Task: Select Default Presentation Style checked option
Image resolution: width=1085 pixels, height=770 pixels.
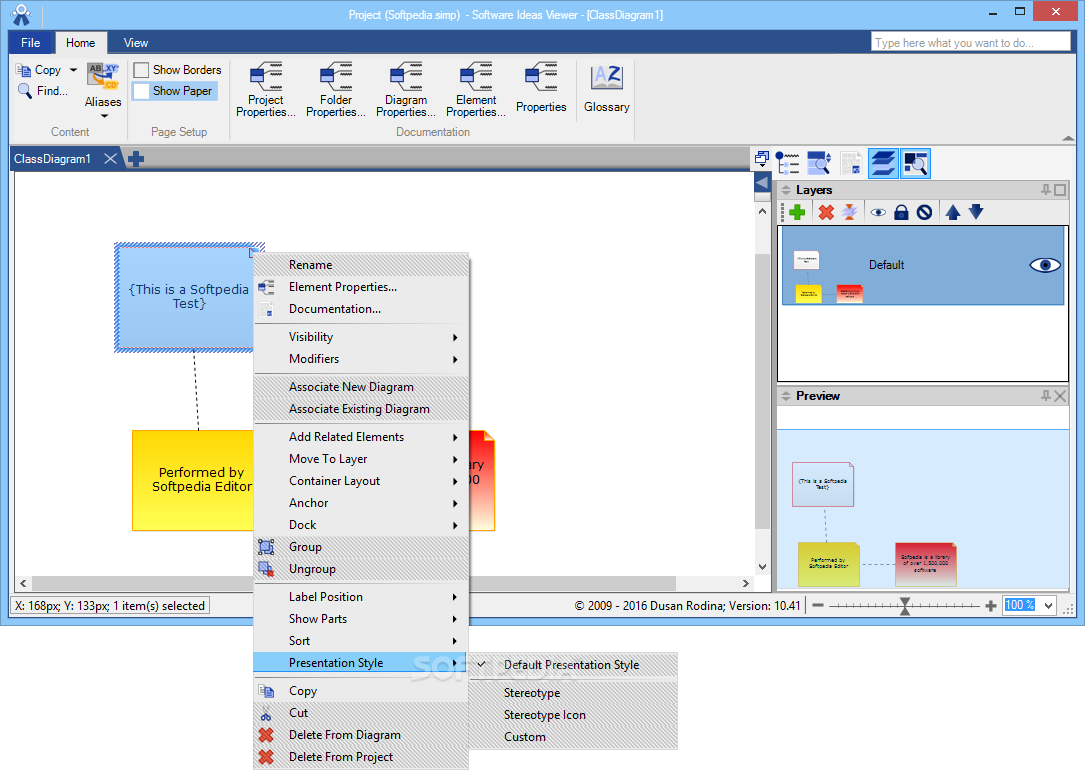Action: [573, 665]
